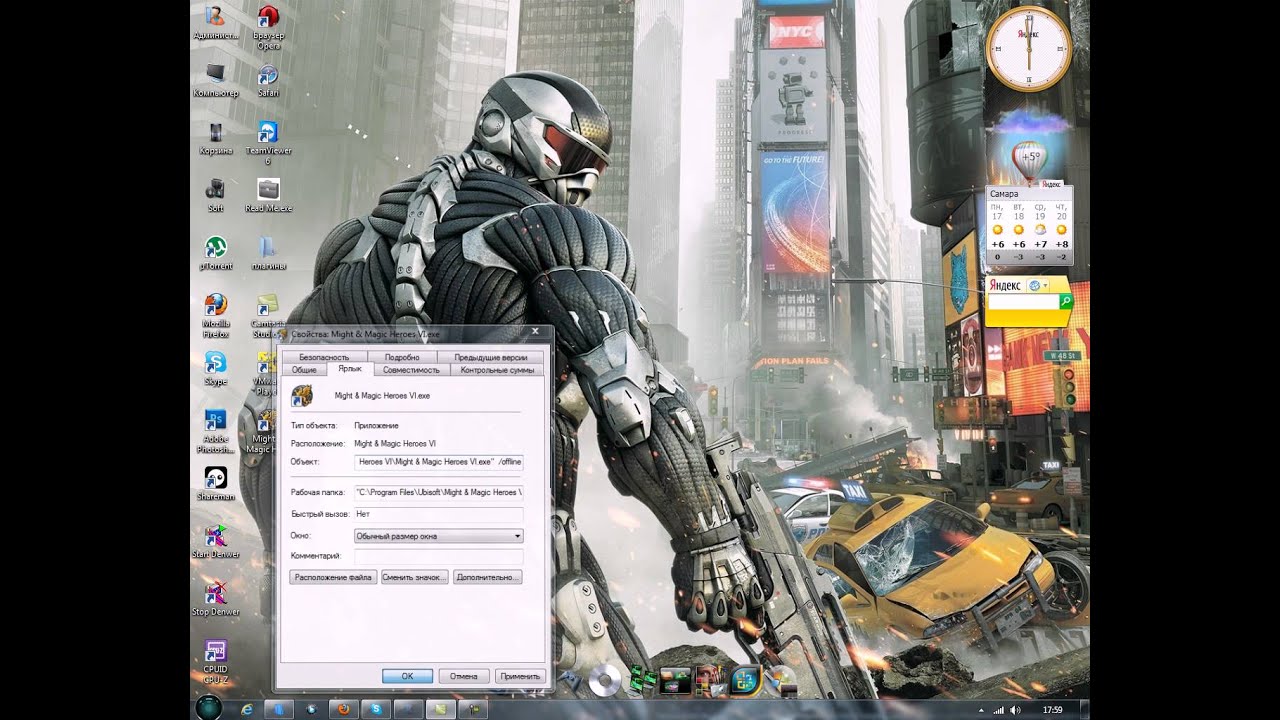The image size is (1280, 720).
Task: Launch the TeamViewer 6 shortcut
Action: coord(268,142)
